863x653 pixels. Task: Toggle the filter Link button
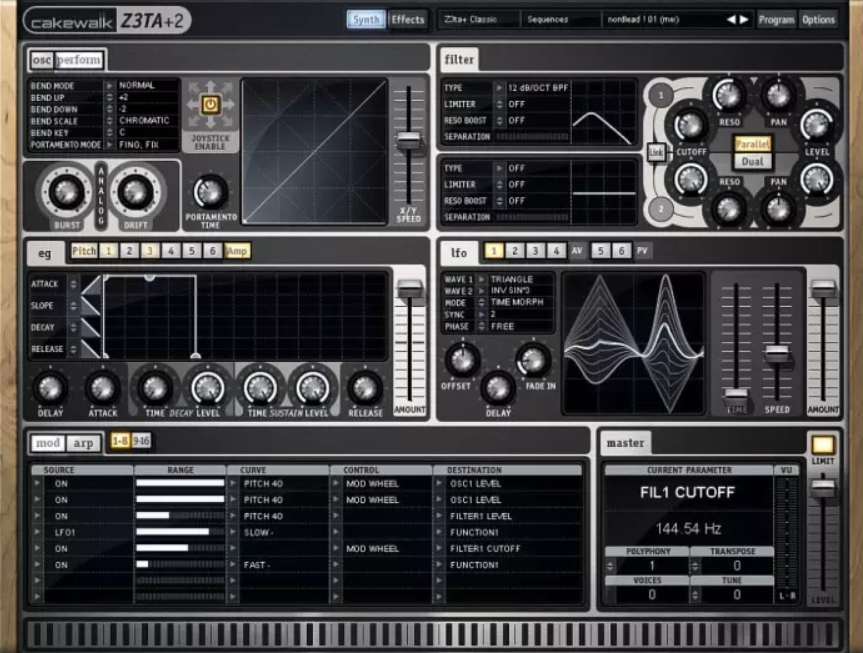pos(656,152)
